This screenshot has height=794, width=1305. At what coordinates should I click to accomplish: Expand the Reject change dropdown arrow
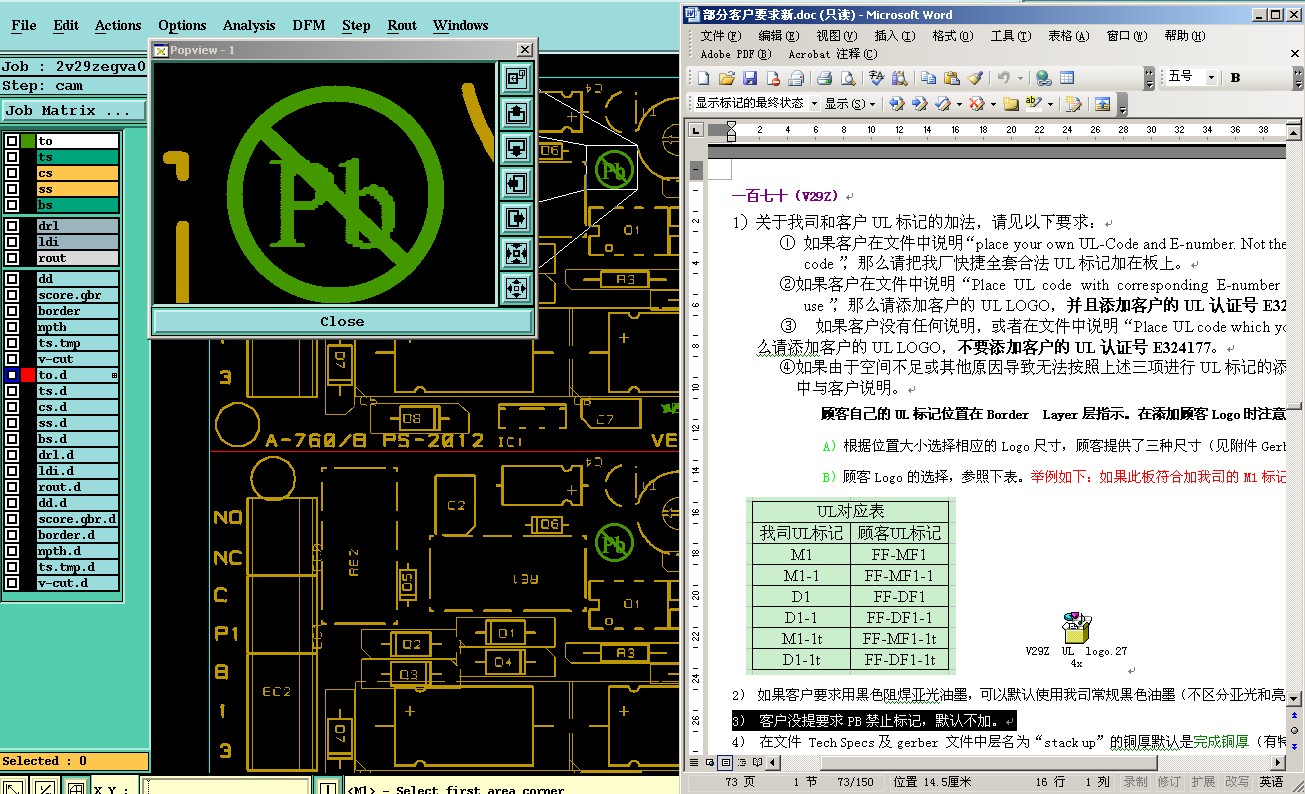click(x=993, y=104)
